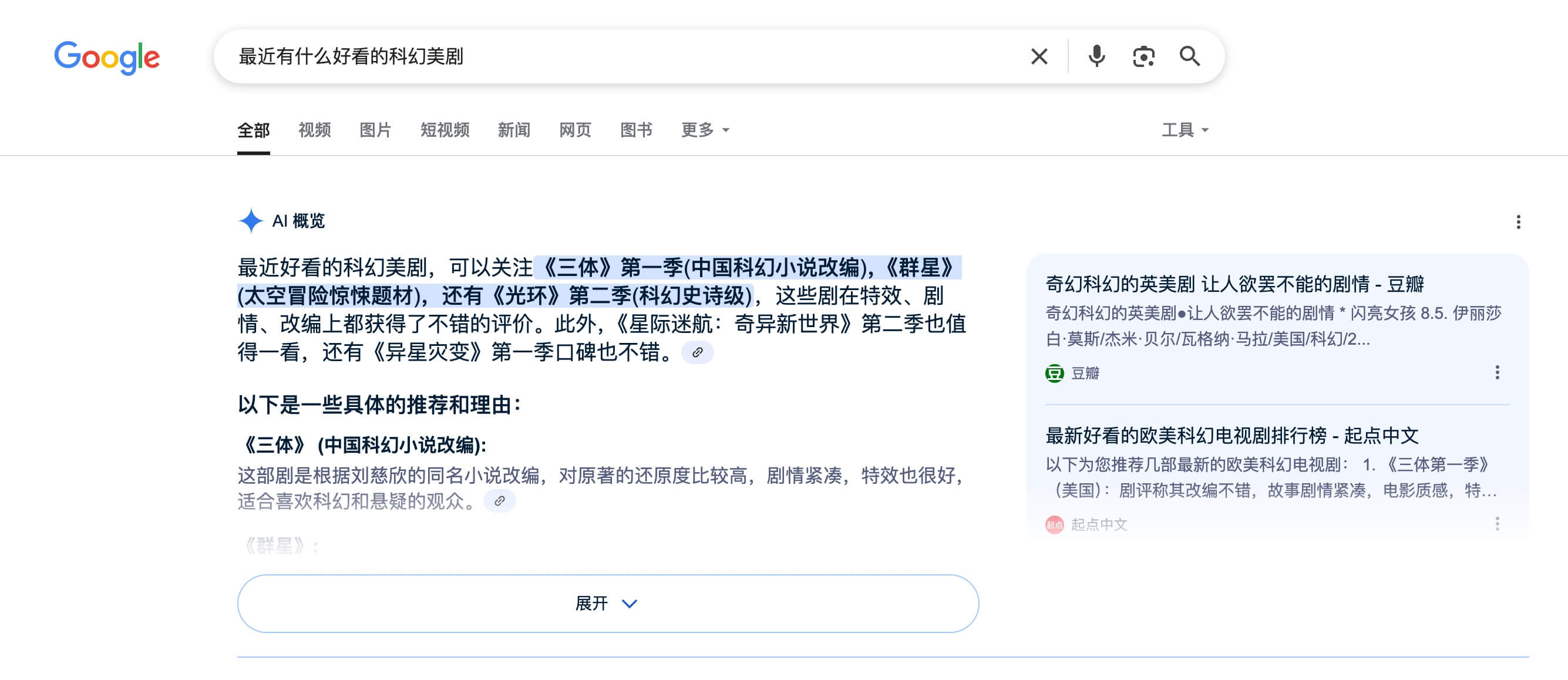Click the 起点中文 source name
1568x680 pixels.
point(1099,525)
